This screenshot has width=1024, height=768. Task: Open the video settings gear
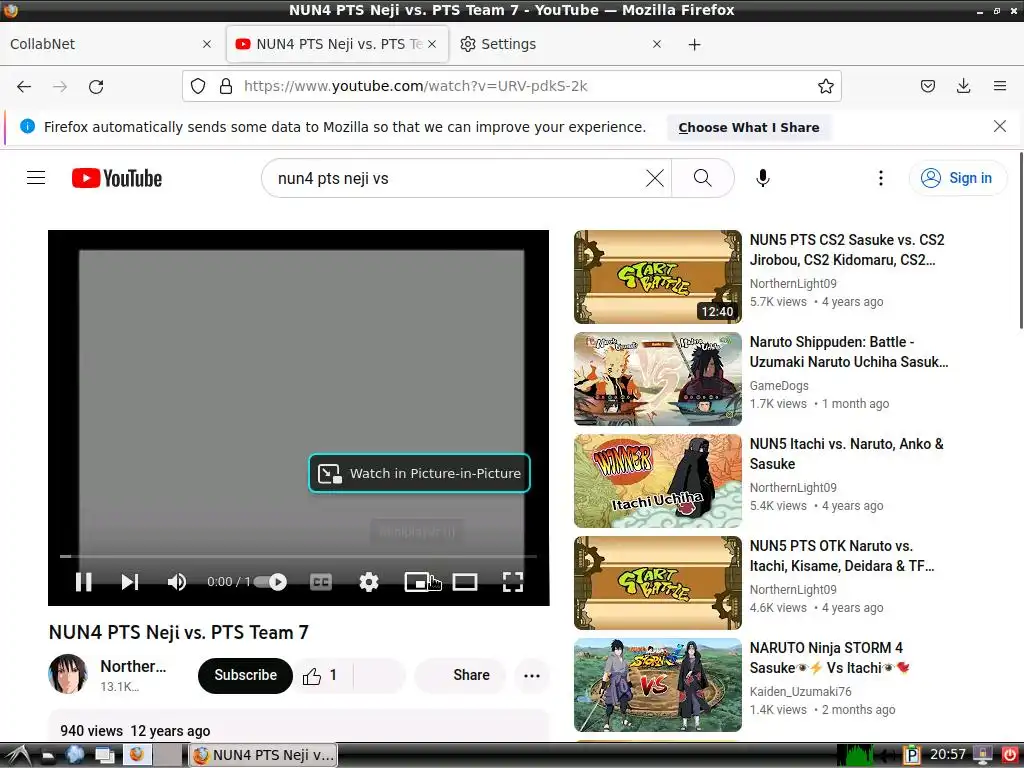pyautogui.click(x=369, y=581)
